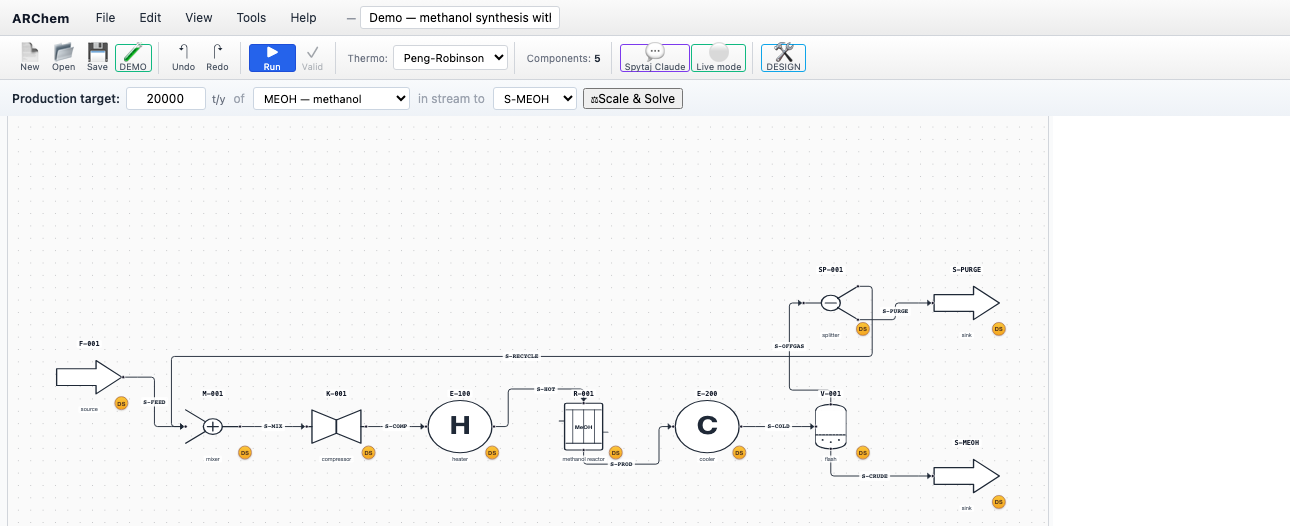Toggle Live mode

[719, 58]
